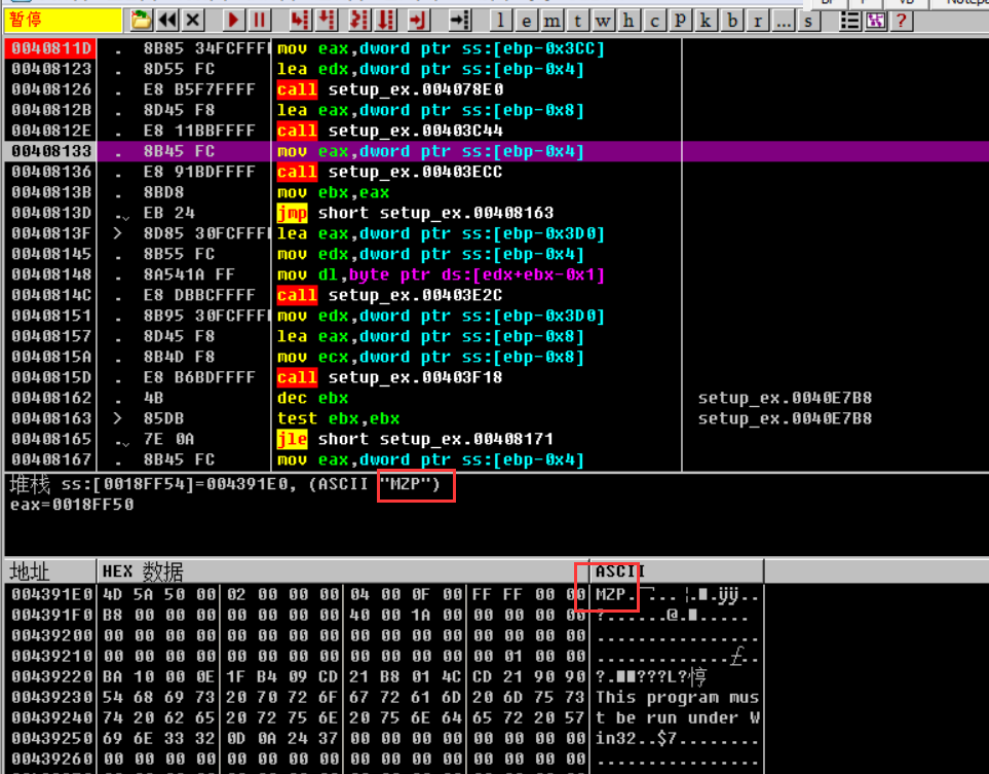Select call setup_ex.00403C44 instruction
This screenshot has width=989, height=774.
coord(390,131)
